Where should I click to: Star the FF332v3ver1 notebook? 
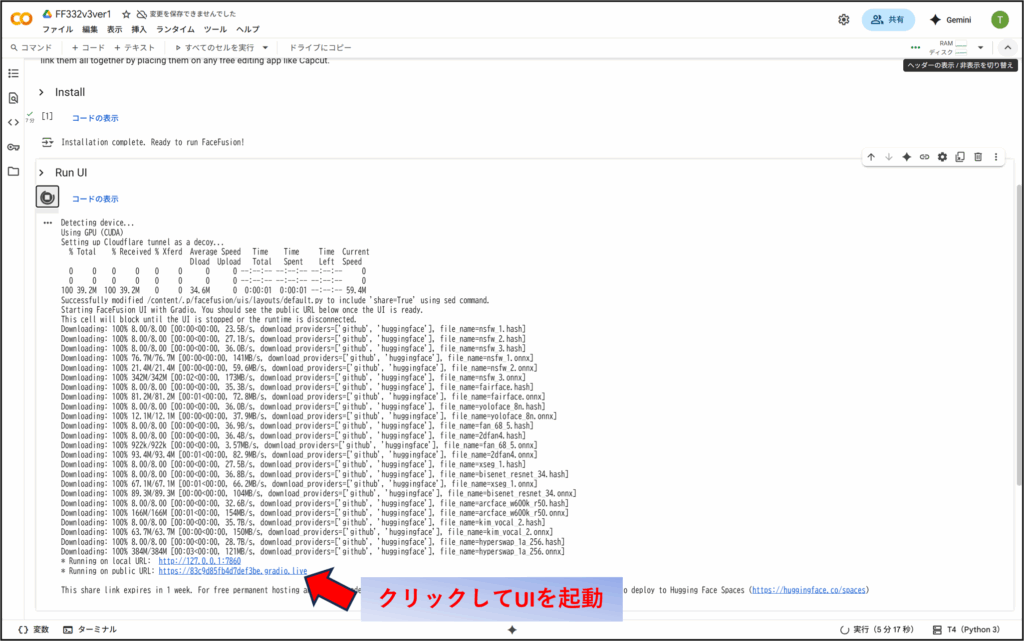126,14
